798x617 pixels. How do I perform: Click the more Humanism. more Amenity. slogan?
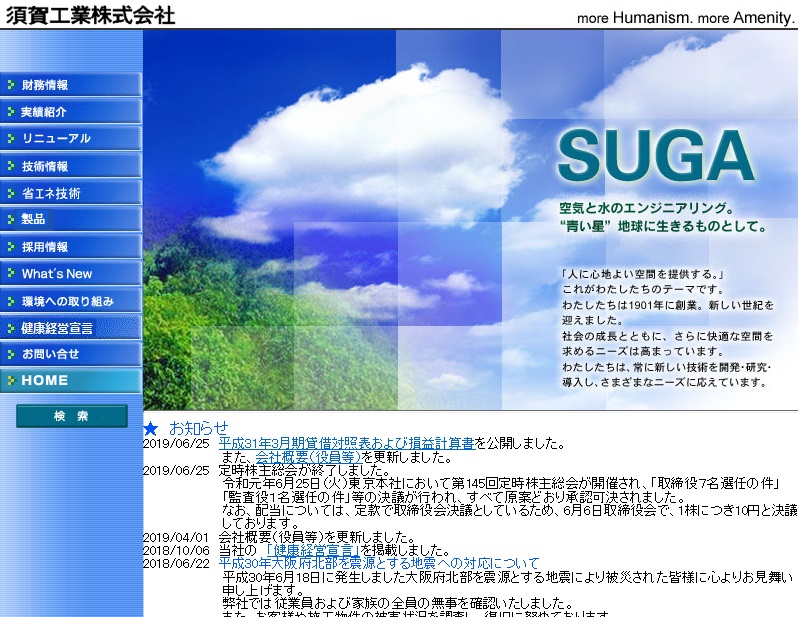tap(686, 18)
